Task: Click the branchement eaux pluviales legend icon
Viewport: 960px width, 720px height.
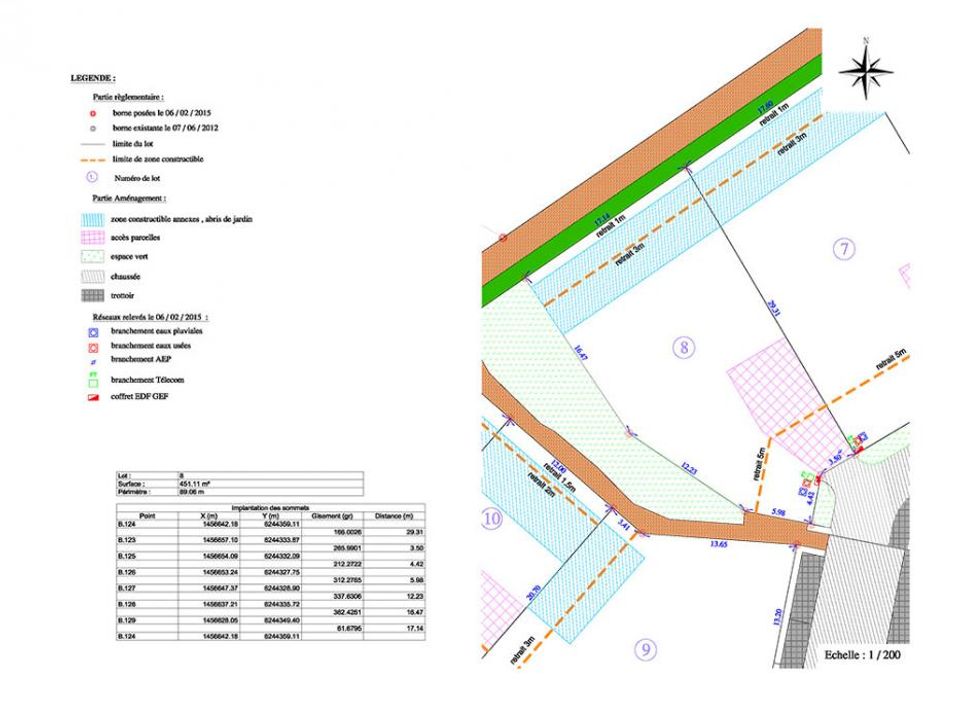Action: click(93, 332)
